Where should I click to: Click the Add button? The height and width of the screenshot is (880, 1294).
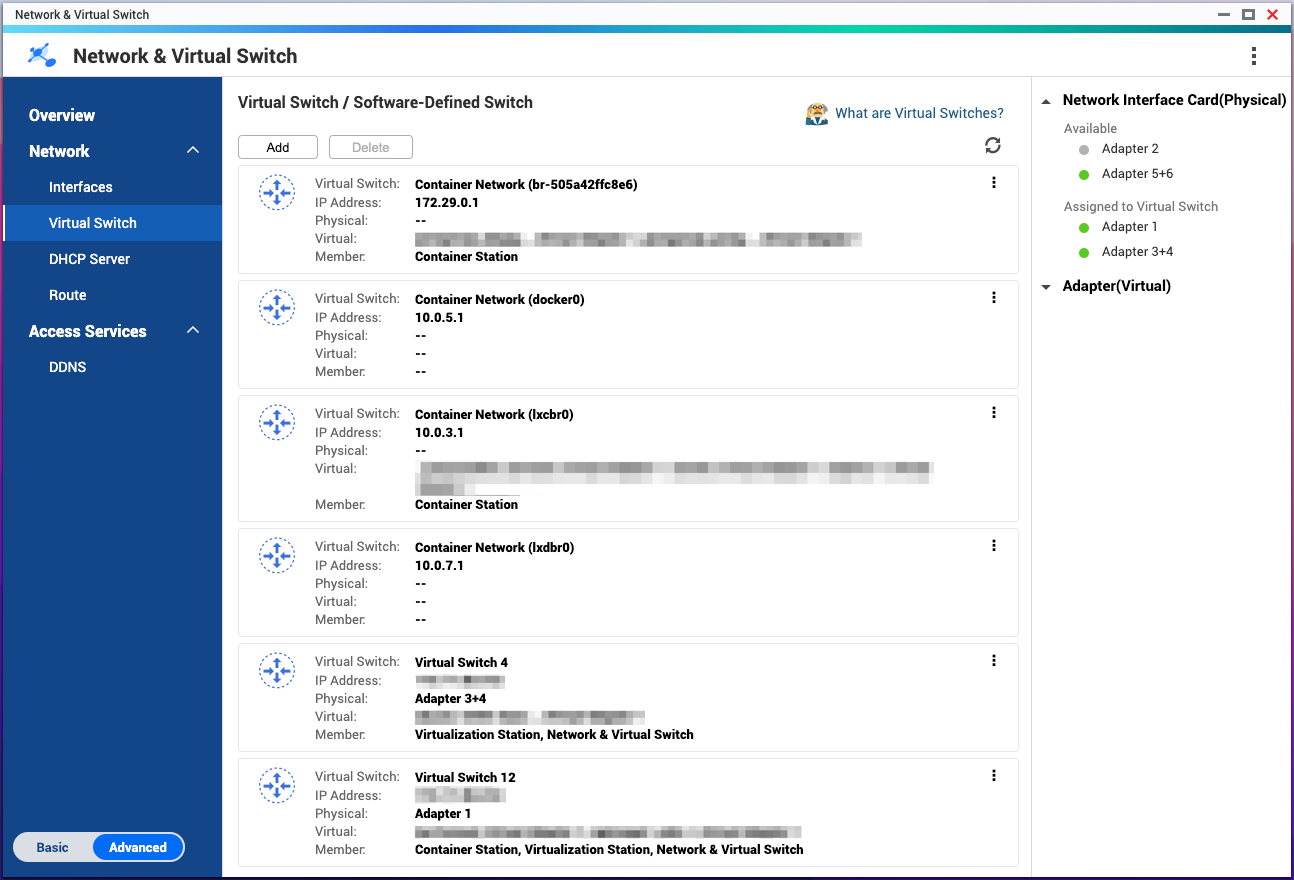click(x=278, y=147)
